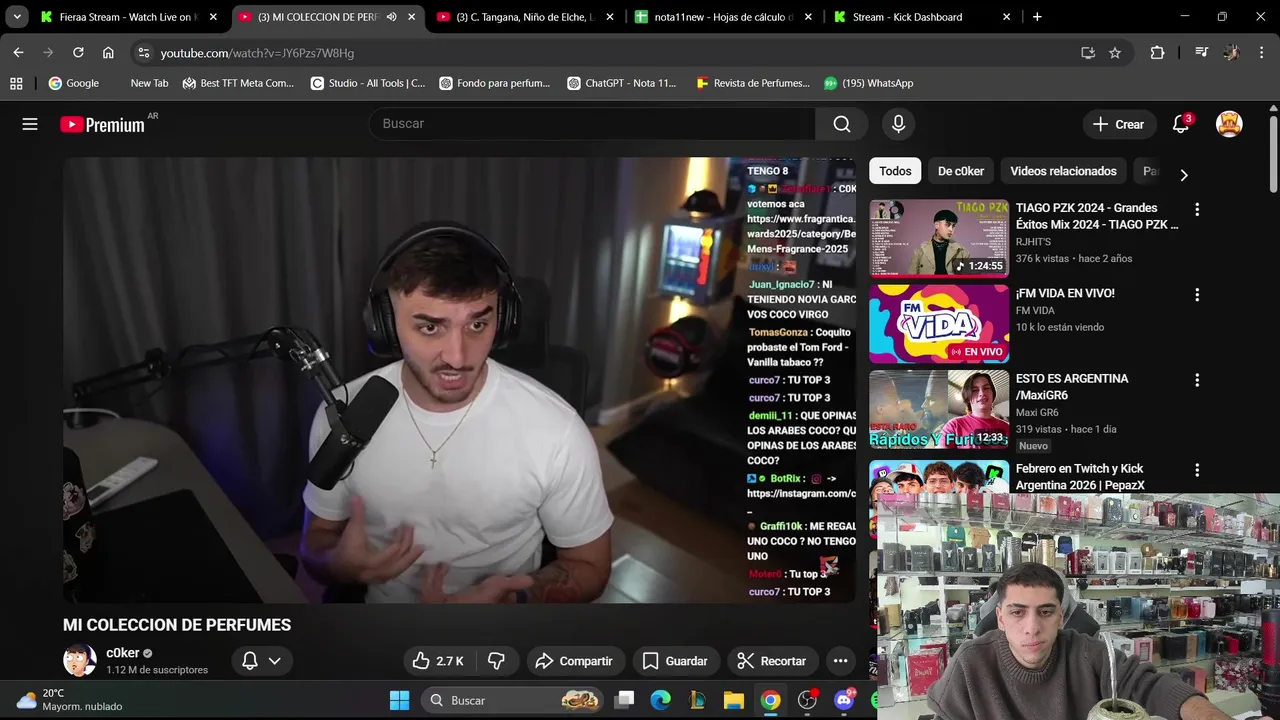The width and height of the screenshot is (1280, 720).
Task: Open options menu for ESTO ES ARGENTINA video
Action: pyautogui.click(x=1197, y=380)
